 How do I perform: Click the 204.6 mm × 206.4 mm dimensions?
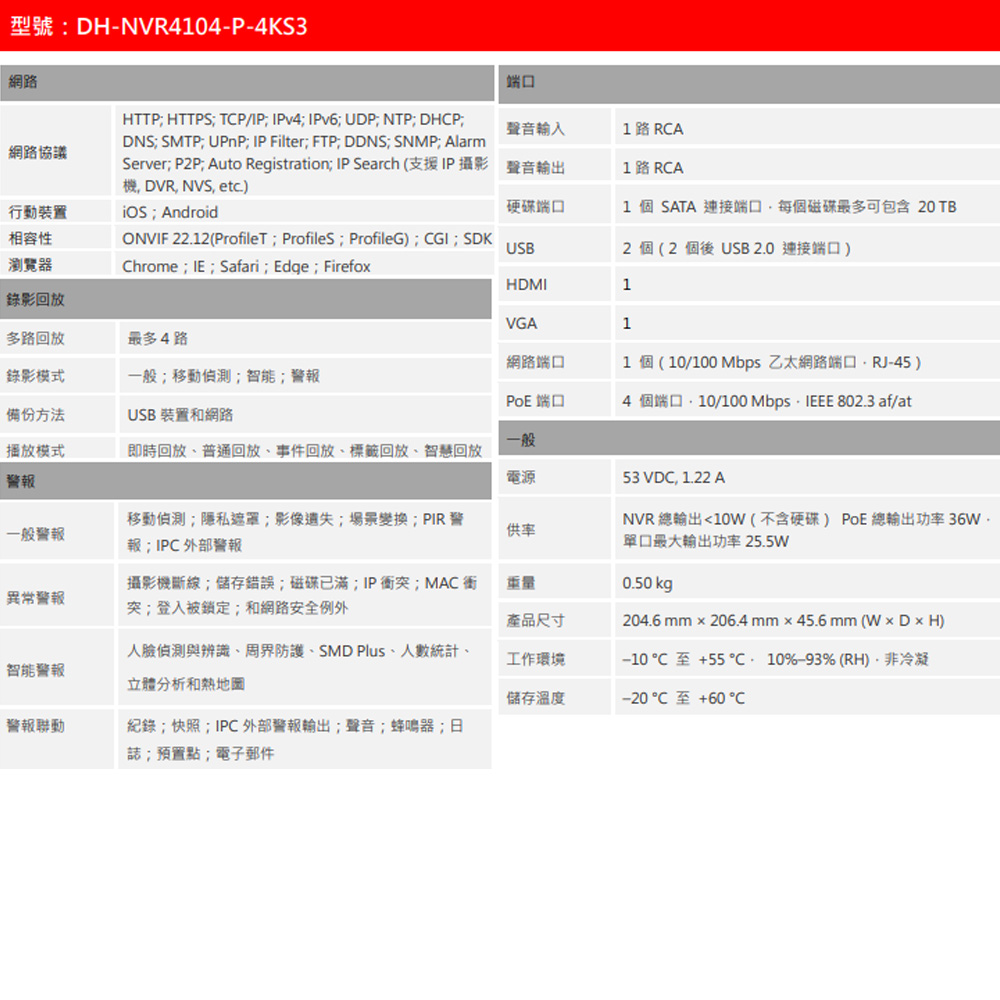(783, 621)
